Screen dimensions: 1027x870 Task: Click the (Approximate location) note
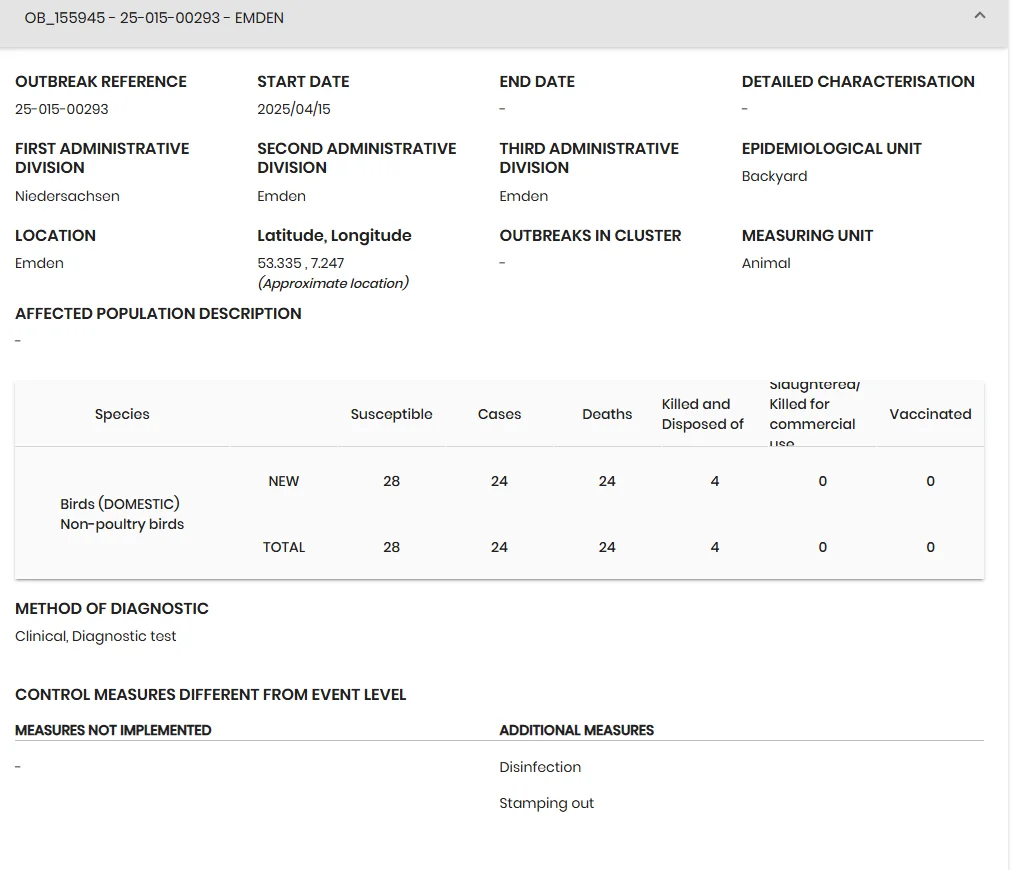point(333,283)
